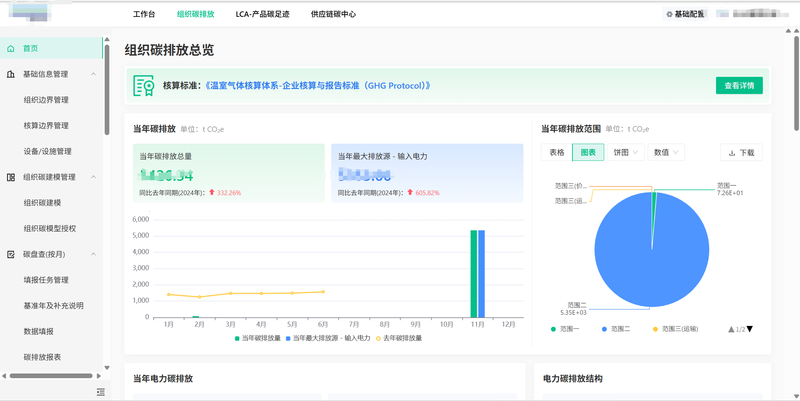The width and height of the screenshot is (800, 401).
Task: Go to next legend page arrow
Action: [750, 329]
